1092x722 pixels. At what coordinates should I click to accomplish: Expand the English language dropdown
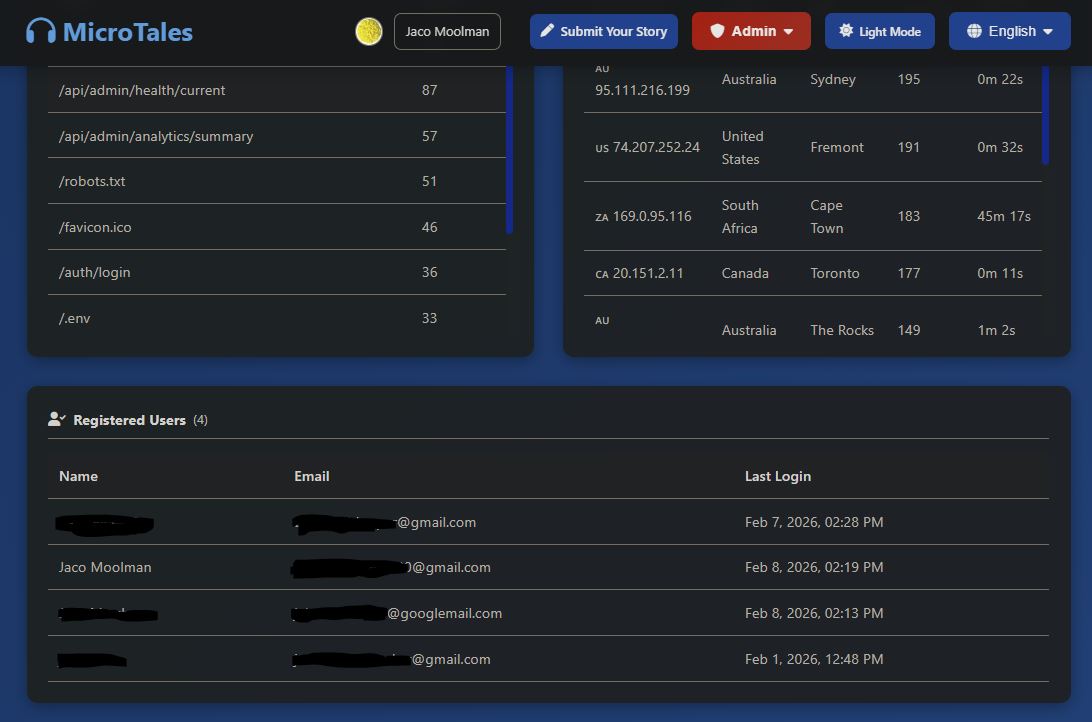(1009, 31)
